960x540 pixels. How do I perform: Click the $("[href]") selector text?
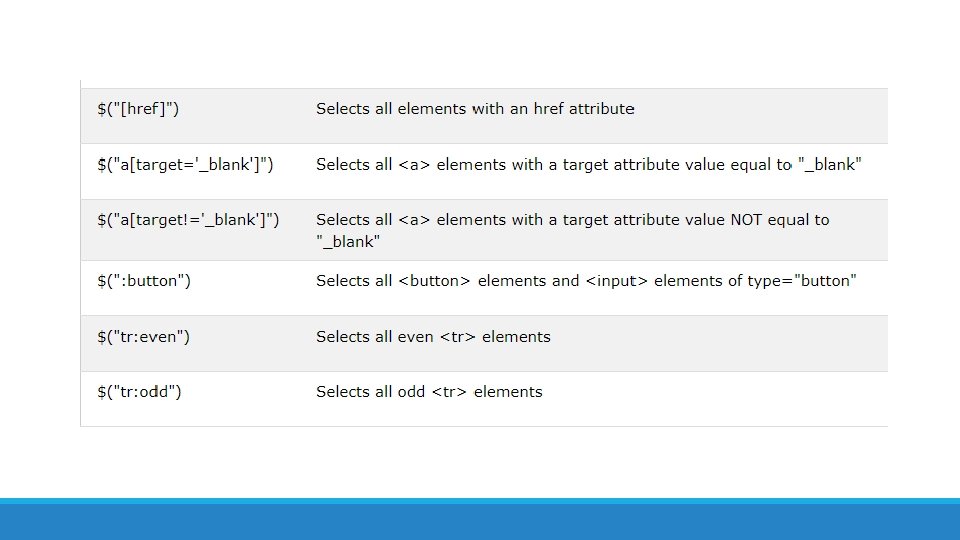tap(138, 109)
